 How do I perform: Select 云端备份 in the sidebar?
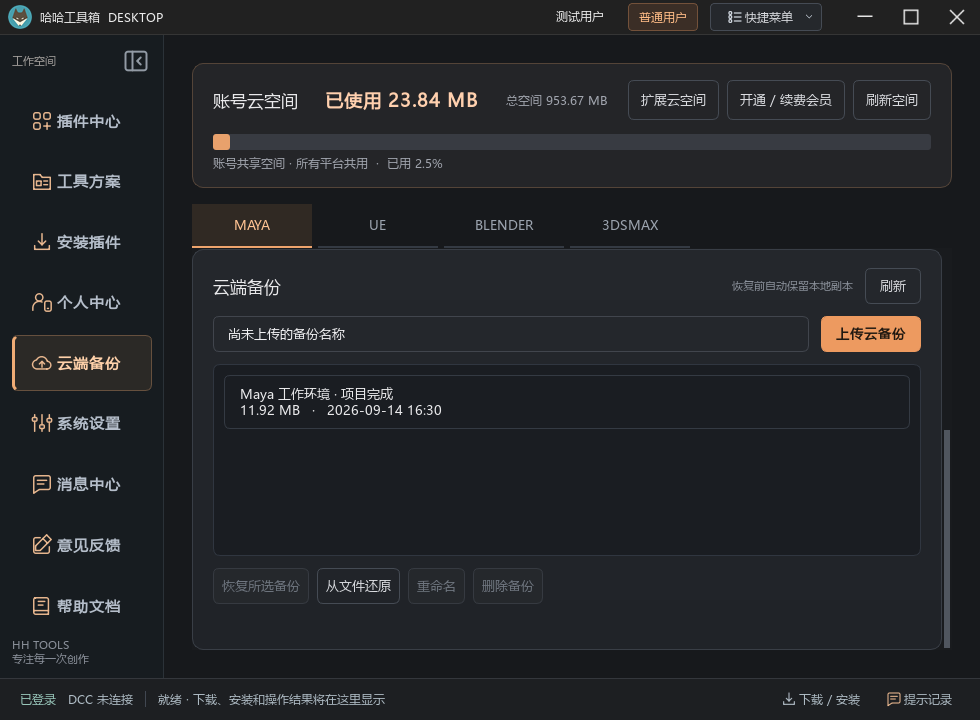pos(82,363)
